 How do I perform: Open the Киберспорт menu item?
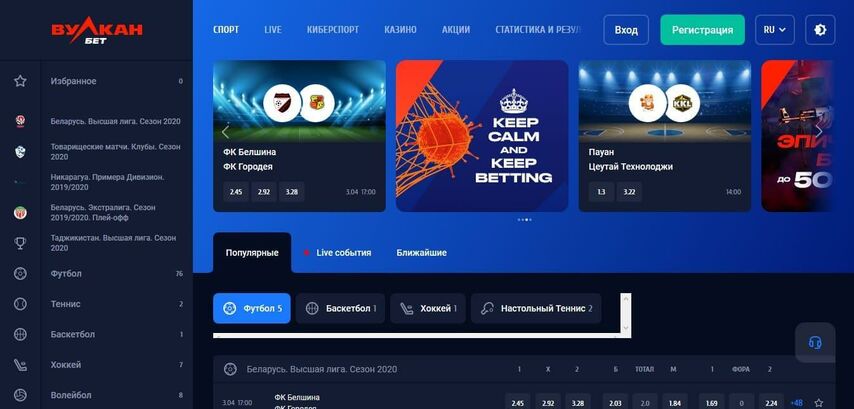coord(333,30)
